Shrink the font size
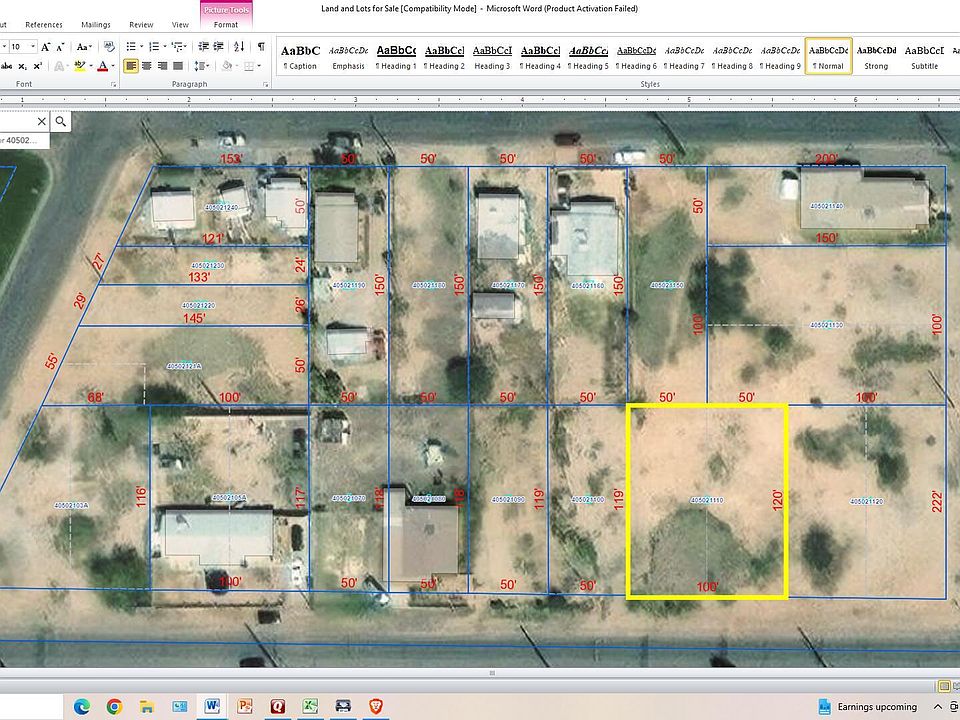 point(60,47)
